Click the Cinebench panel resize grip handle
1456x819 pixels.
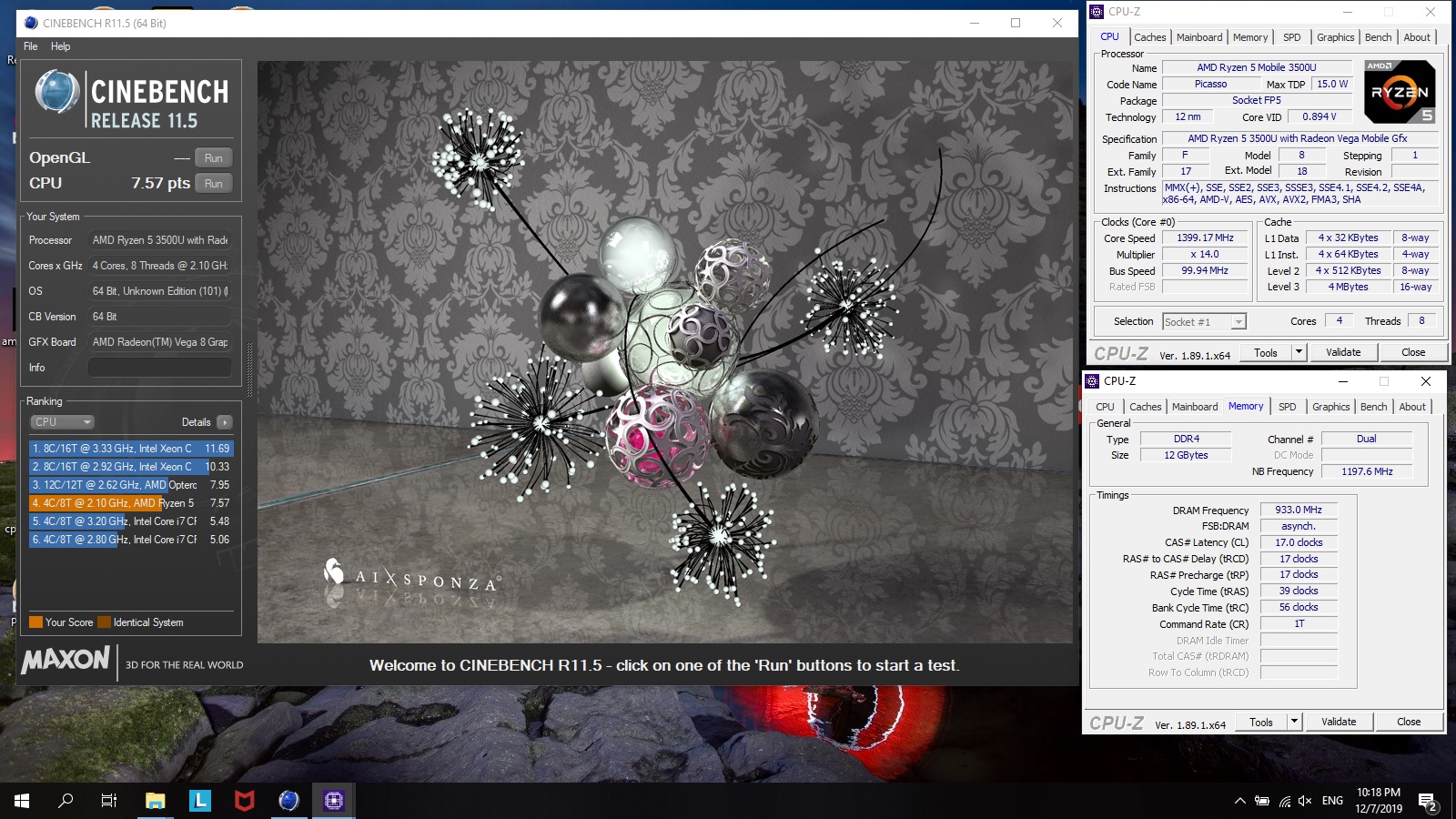point(250,370)
